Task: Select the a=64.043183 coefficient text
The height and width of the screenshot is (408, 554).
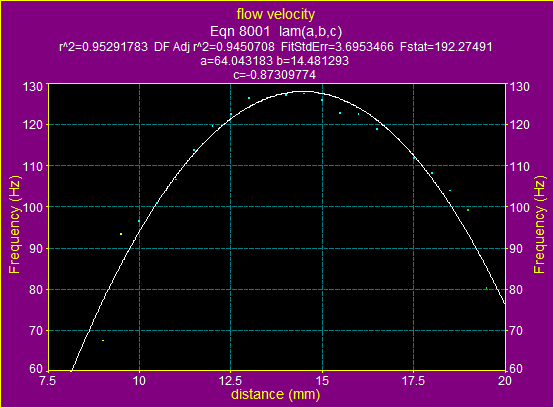Action: point(236,61)
